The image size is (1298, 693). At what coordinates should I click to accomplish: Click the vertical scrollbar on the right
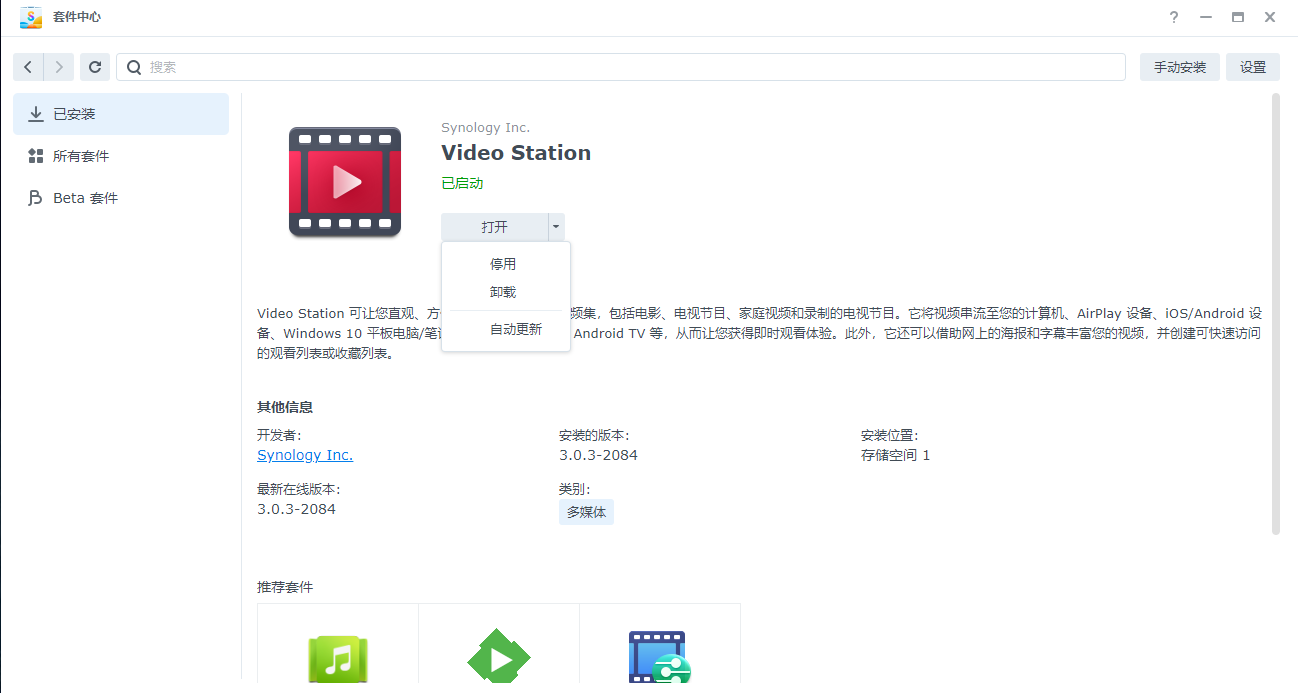[x=1275, y=314]
